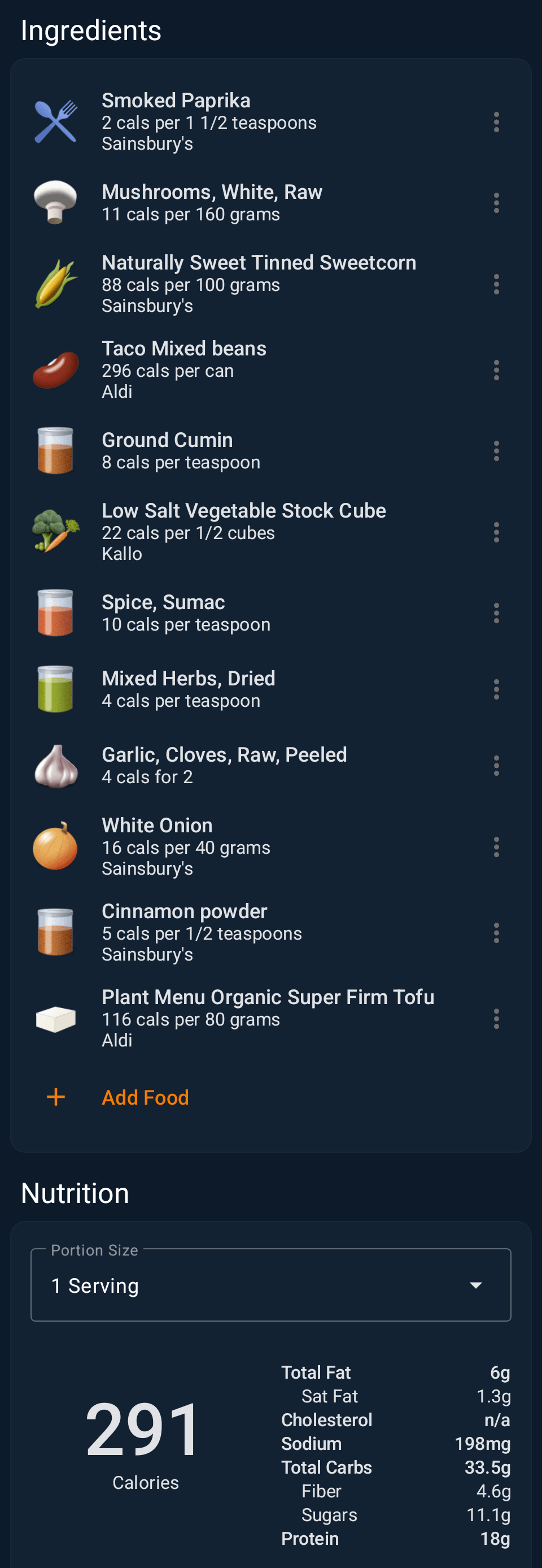Image resolution: width=542 pixels, height=1568 pixels.
Task: Open three-dot menu for Mushrooms, White, Raw
Action: tap(496, 203)
